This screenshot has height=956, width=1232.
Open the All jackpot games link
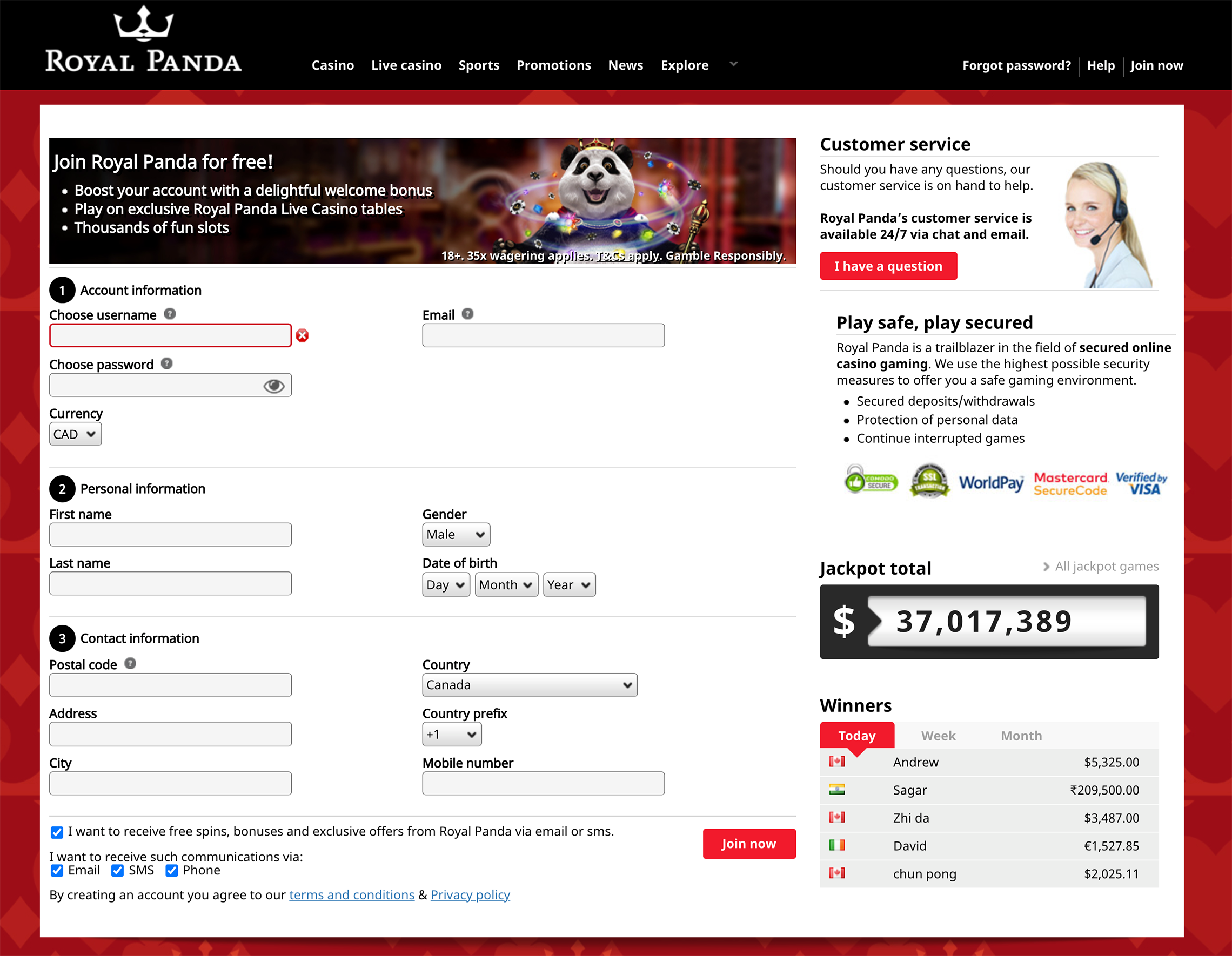click(1101, 566)
